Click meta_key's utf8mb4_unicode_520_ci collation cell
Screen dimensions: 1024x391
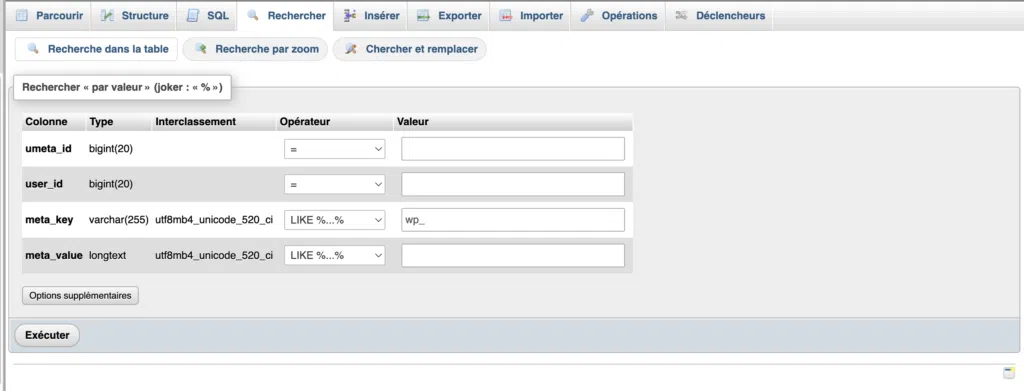tap(214, 220)
